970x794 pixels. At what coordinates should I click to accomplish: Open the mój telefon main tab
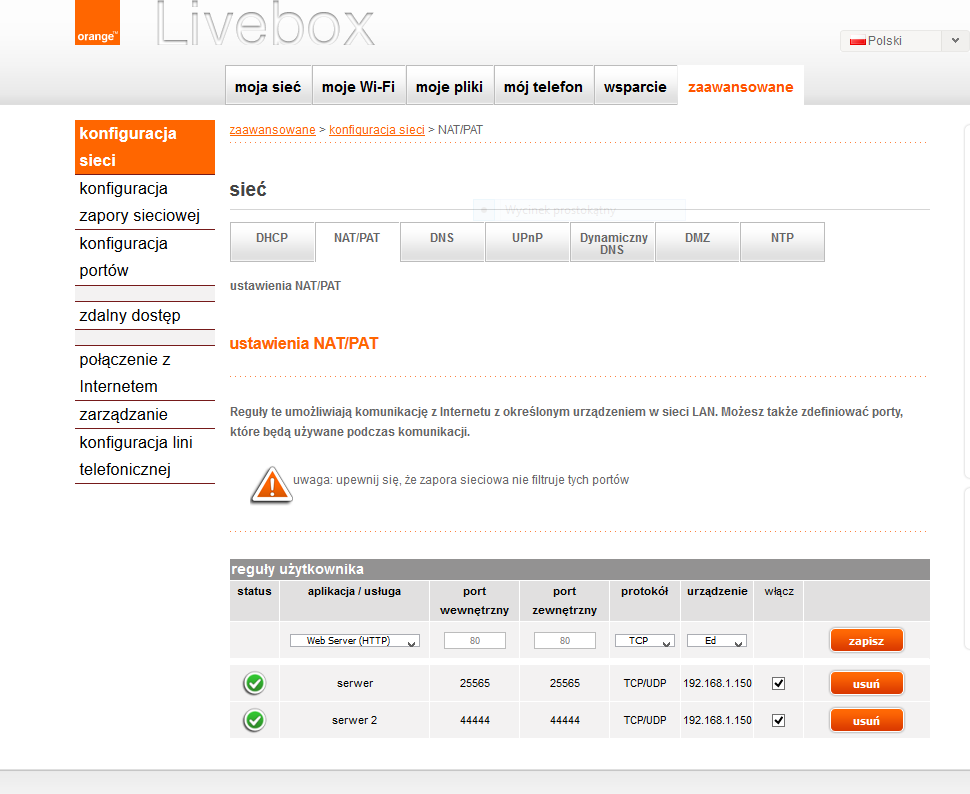pyautogui.click(x=543, y=85)
